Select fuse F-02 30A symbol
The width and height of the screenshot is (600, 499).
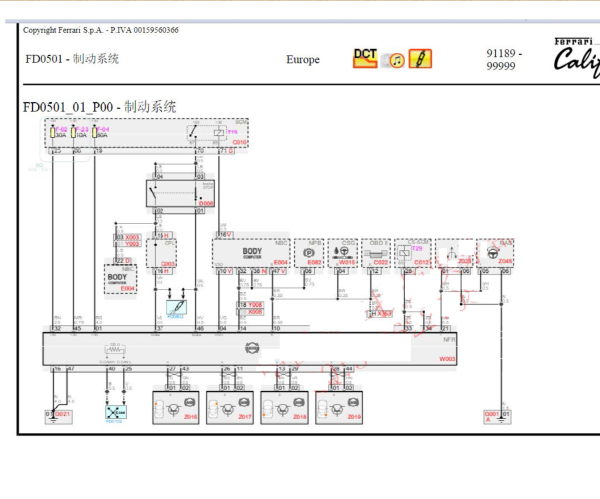tap(52, 132)
